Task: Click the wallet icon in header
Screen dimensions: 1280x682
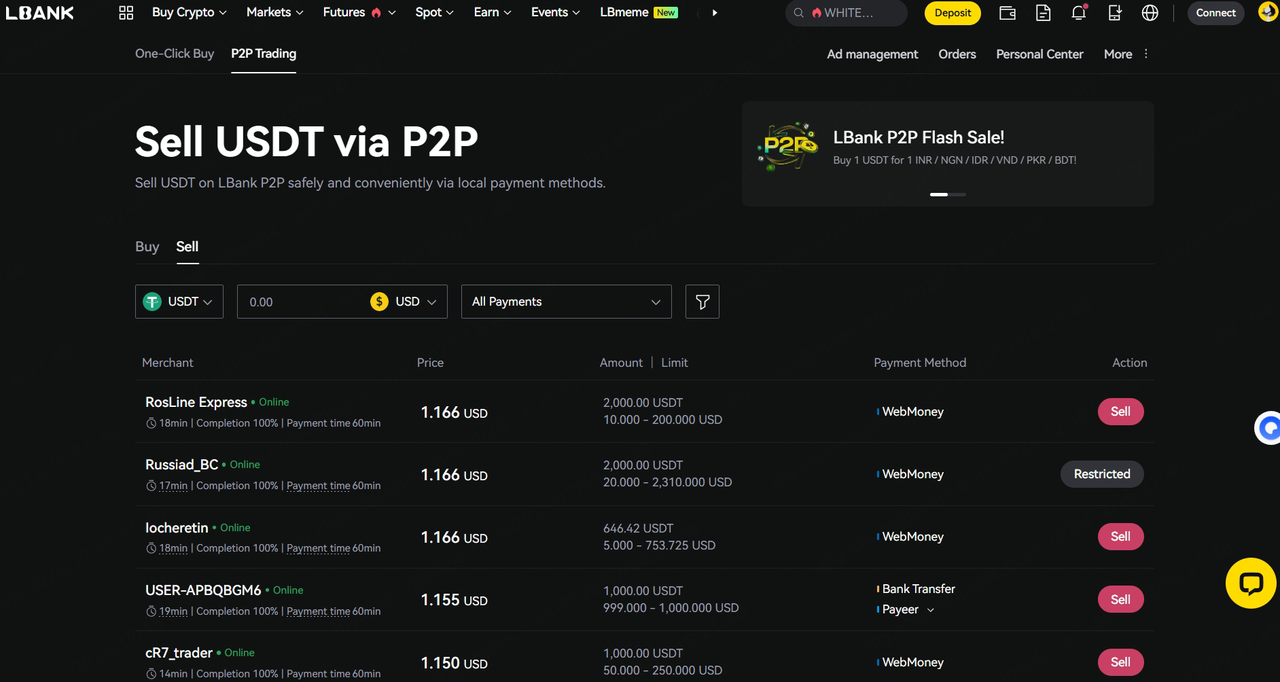Action: (x=1008, y=13)
